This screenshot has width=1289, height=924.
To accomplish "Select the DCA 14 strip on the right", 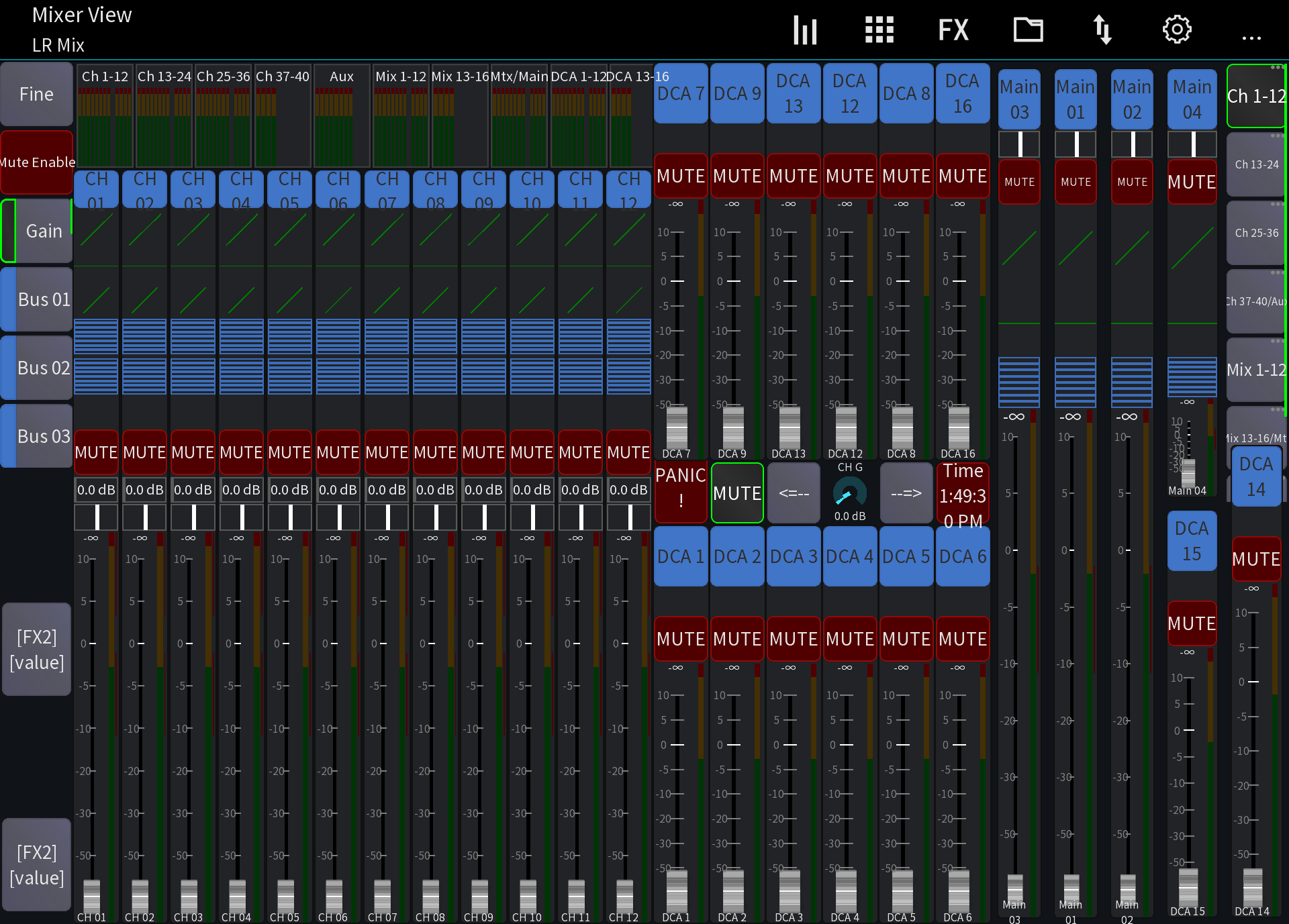I will pyautogui.click(x=1255, y=476).
